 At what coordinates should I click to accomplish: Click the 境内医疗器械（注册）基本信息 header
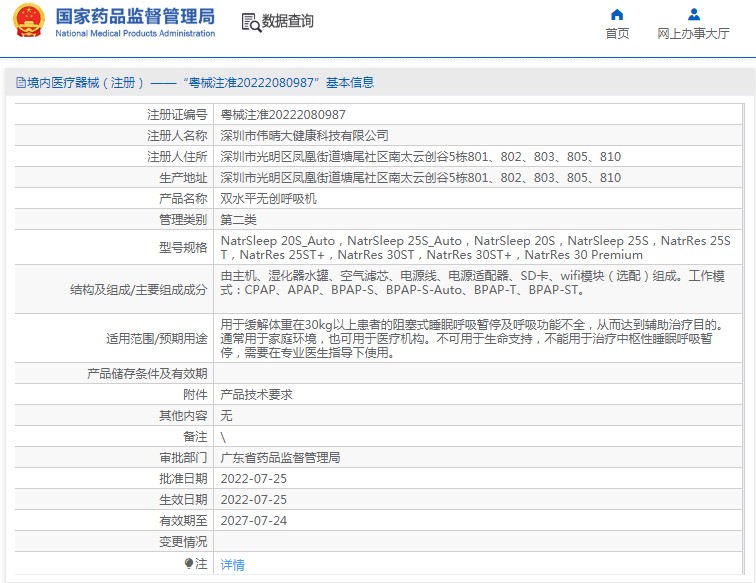point(195,82)
